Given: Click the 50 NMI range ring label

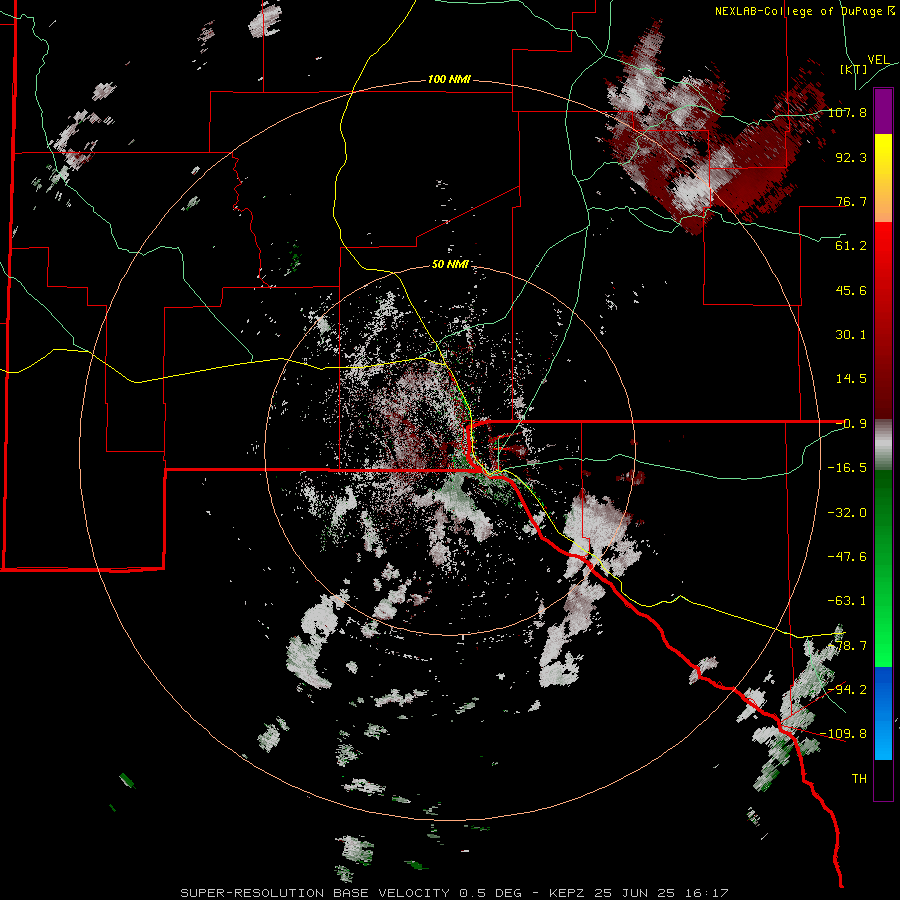Looking at the screenshot, I should (451, 264).
